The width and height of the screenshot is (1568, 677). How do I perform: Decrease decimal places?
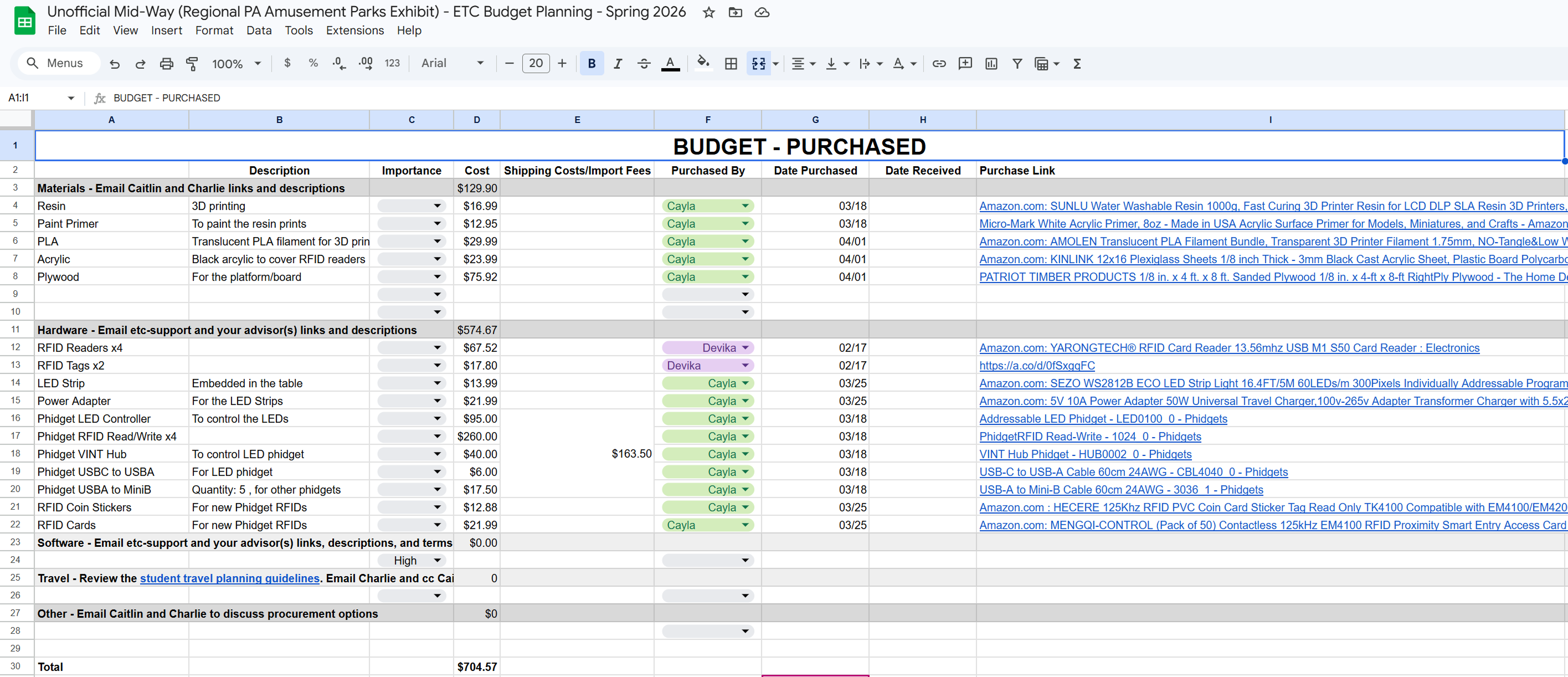click(339, 63)
